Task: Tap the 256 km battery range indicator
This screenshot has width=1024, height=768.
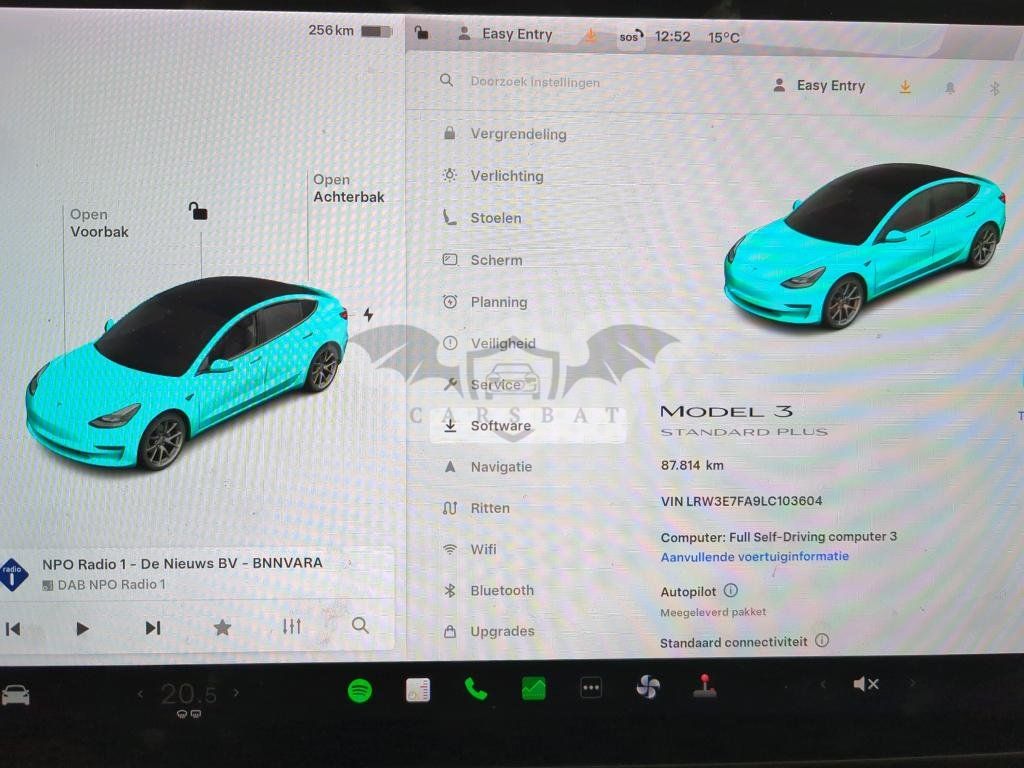Action: (349, 30)
